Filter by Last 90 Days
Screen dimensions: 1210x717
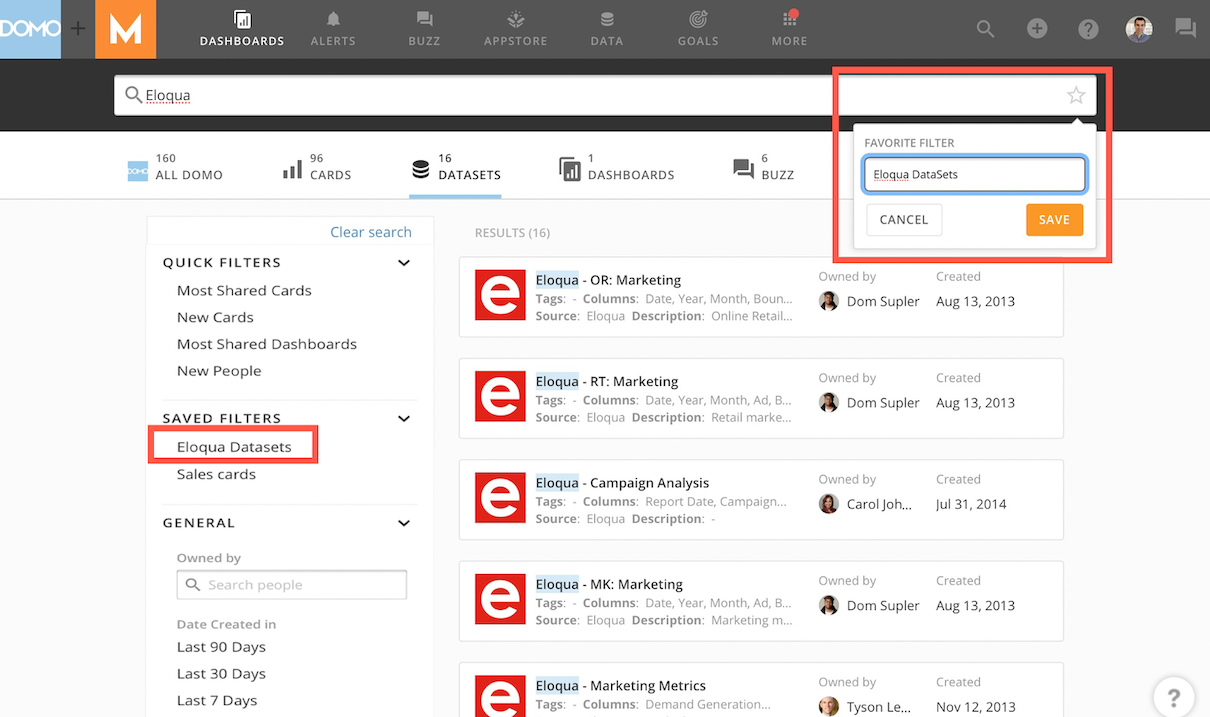(221, 647)
